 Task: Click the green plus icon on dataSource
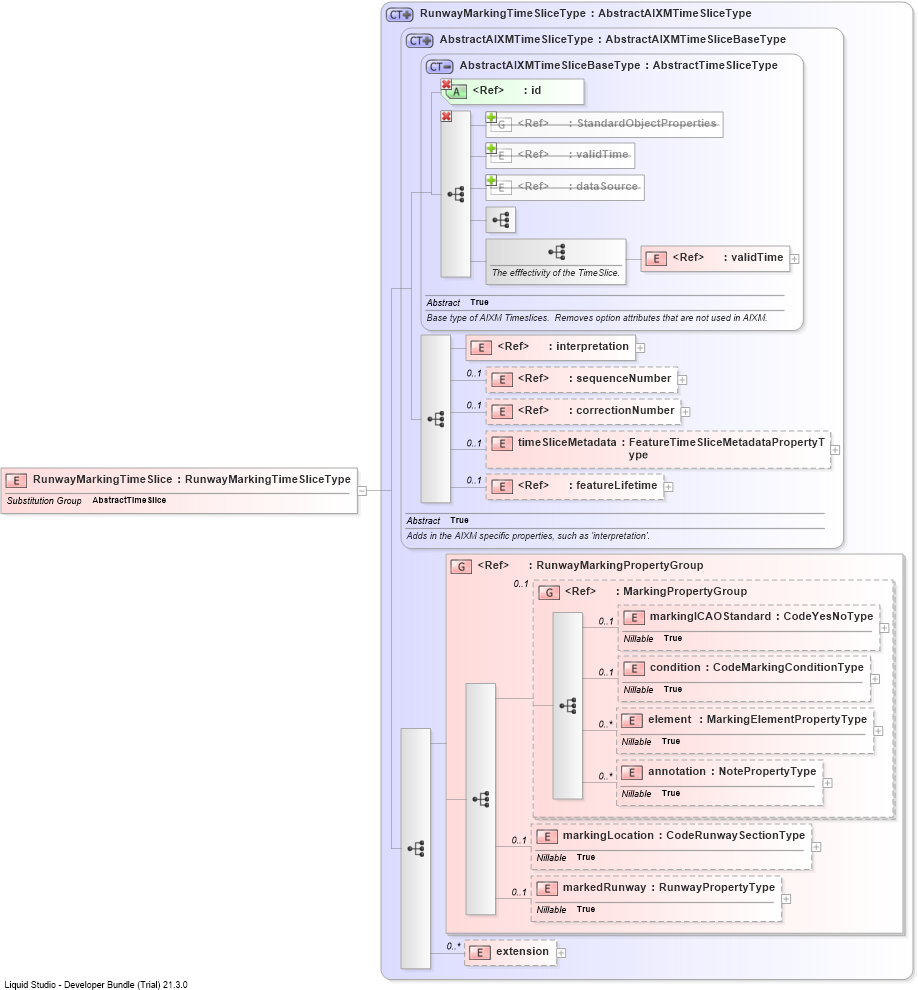(x=491, y=181)
